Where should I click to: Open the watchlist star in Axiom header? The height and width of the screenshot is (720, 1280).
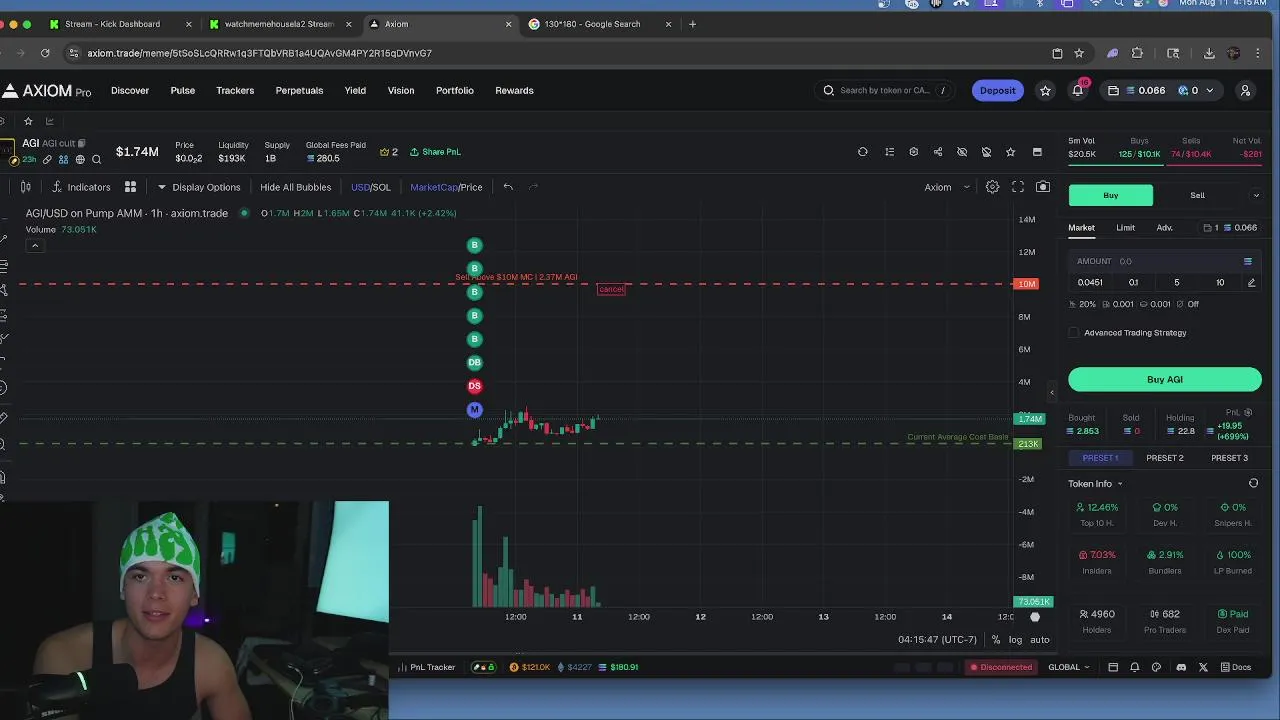pos(1045,90)
